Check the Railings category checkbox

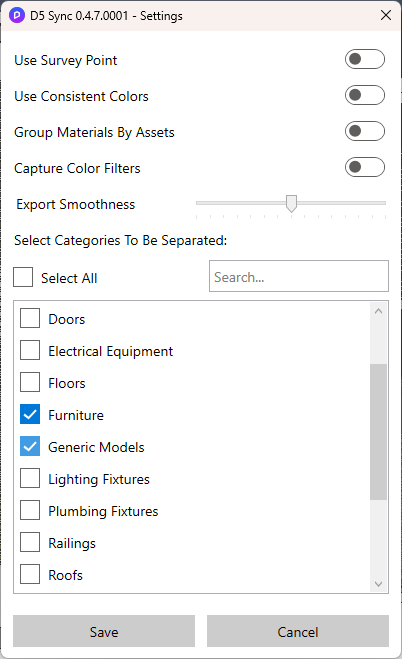30,542
